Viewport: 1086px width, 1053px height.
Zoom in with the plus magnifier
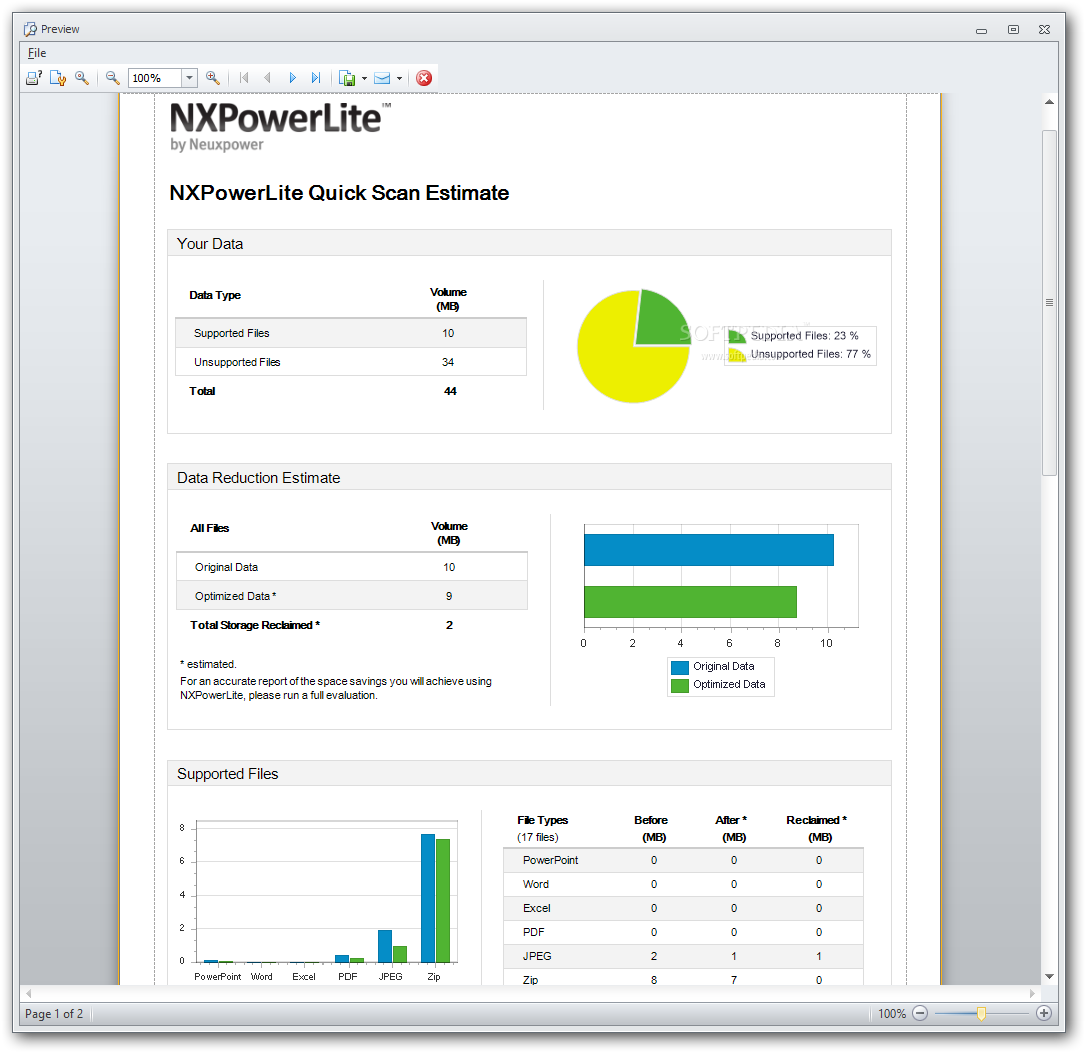pos(213,78)
